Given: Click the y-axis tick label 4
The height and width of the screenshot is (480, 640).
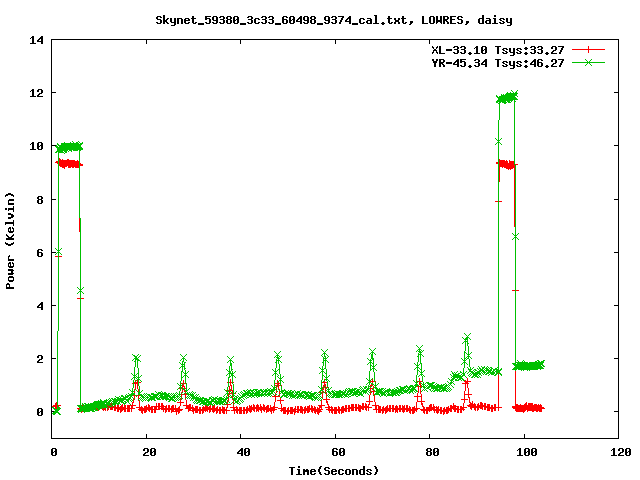Looking at the screenshot, I should 40,306.
